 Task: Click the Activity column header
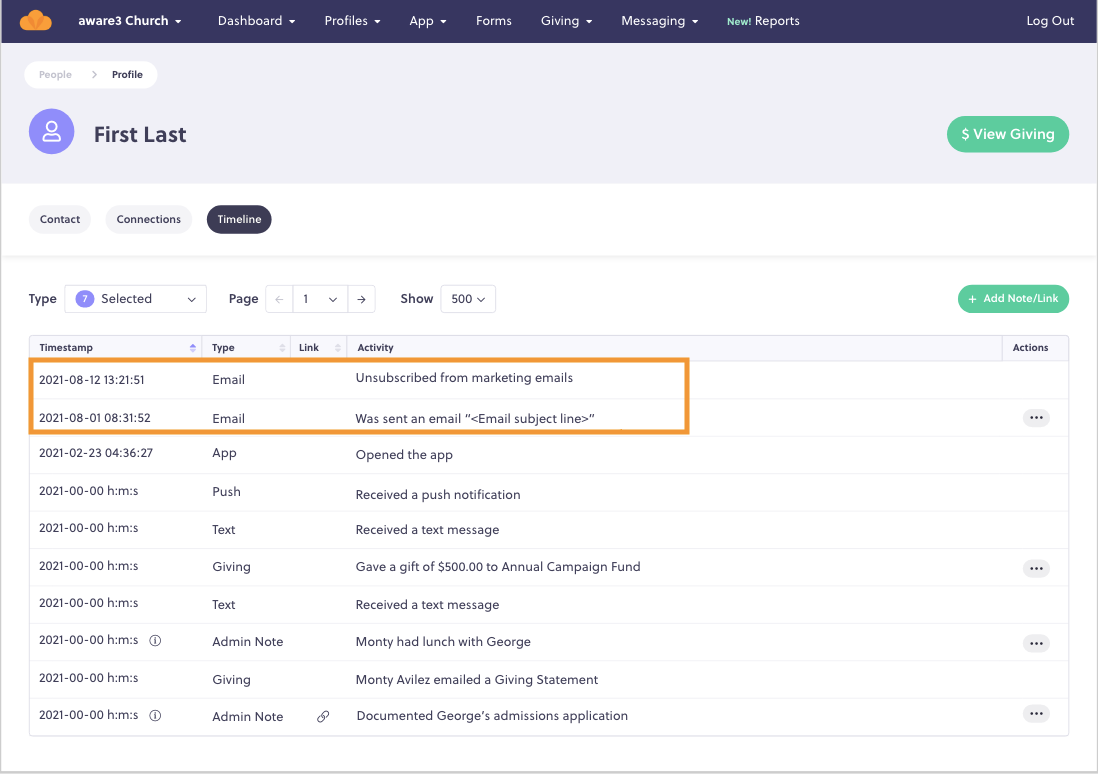click(x=375, y=348)
